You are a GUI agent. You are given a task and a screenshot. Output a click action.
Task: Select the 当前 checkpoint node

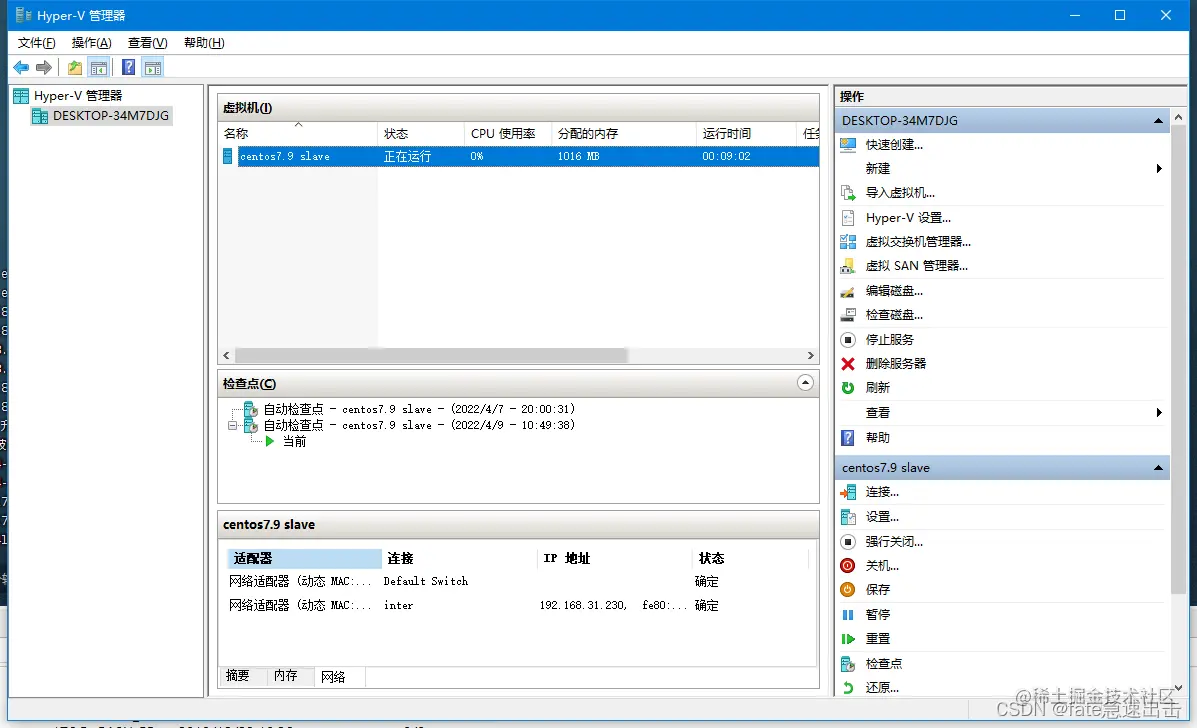point(294,442)
